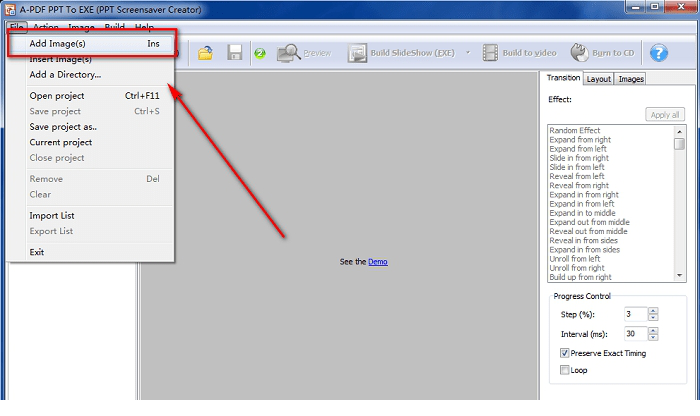Click the Preview button label
The height and width of the screenshot is (416, 700).
317,53
